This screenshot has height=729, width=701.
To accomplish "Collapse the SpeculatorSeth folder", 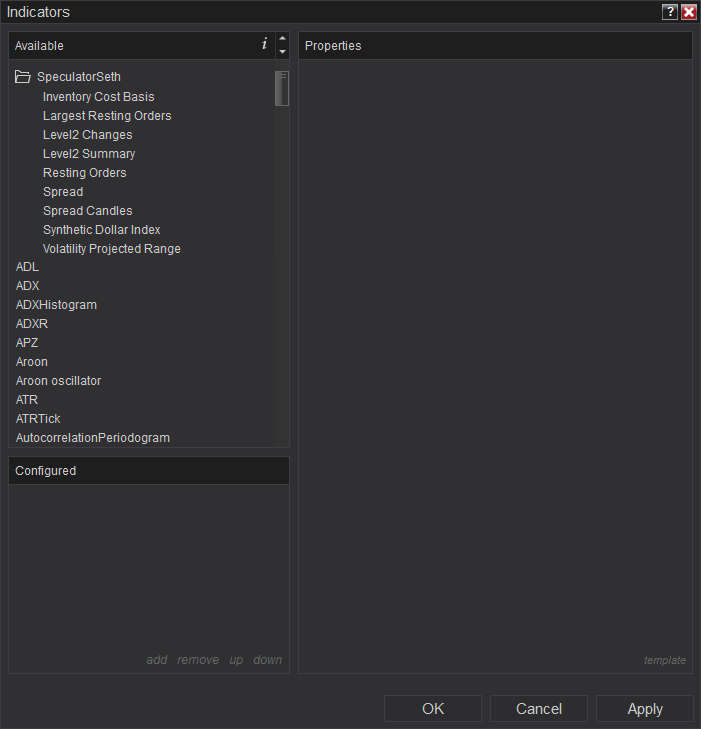I will point(22,77).
